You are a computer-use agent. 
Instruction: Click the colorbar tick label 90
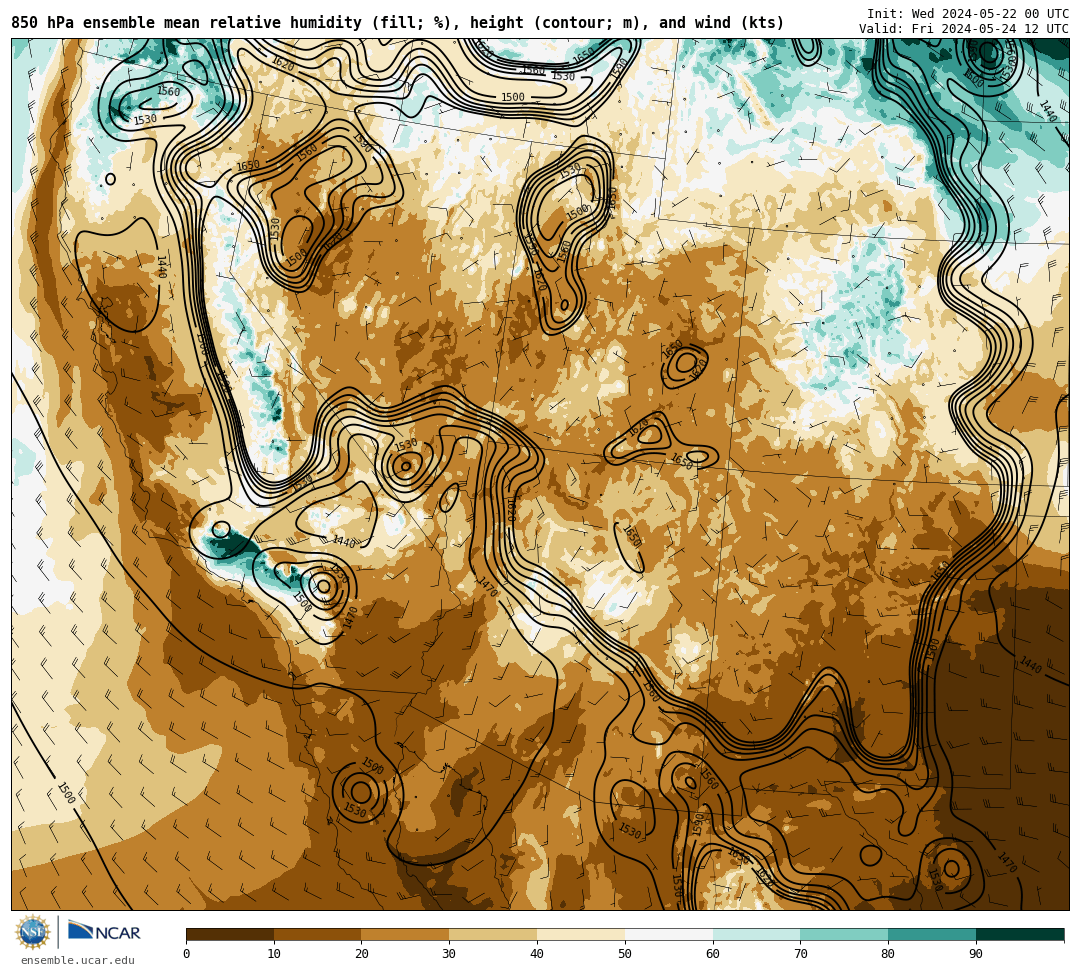976,954
